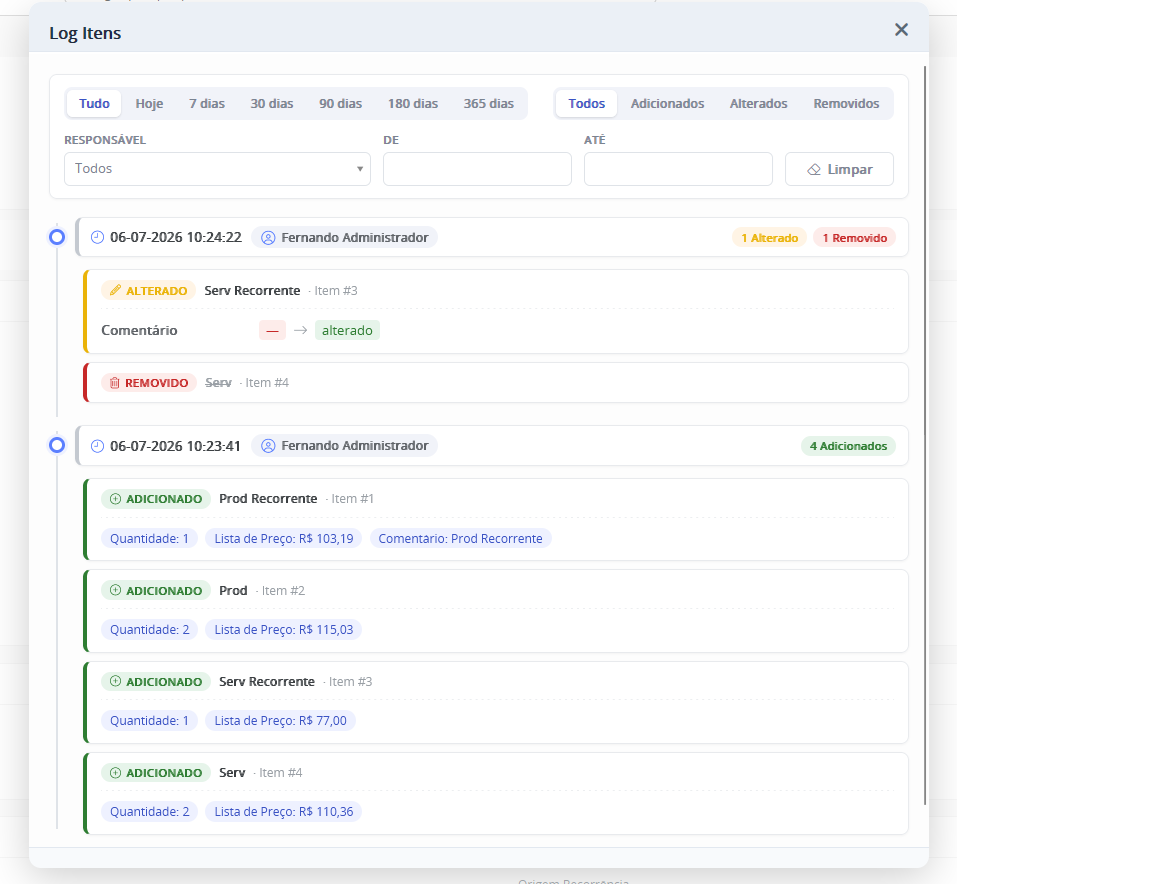Close the Log Itens dialog
1150x884 pixels.
[x=901, y=29]
